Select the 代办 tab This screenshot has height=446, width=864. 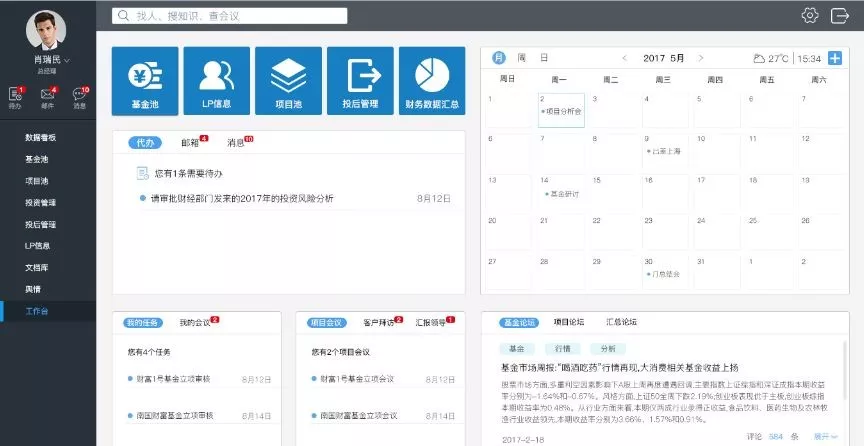point(145,143)
